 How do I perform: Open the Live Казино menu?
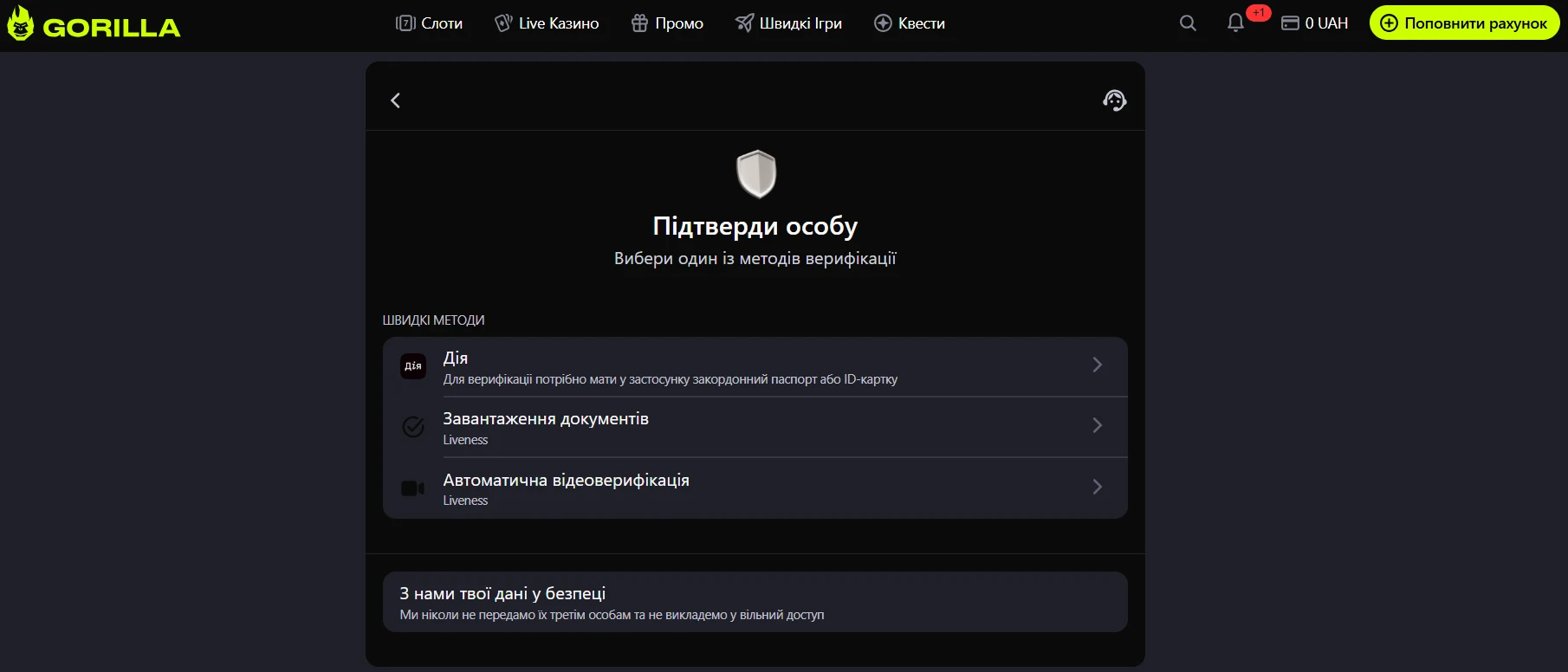[547, 23]
